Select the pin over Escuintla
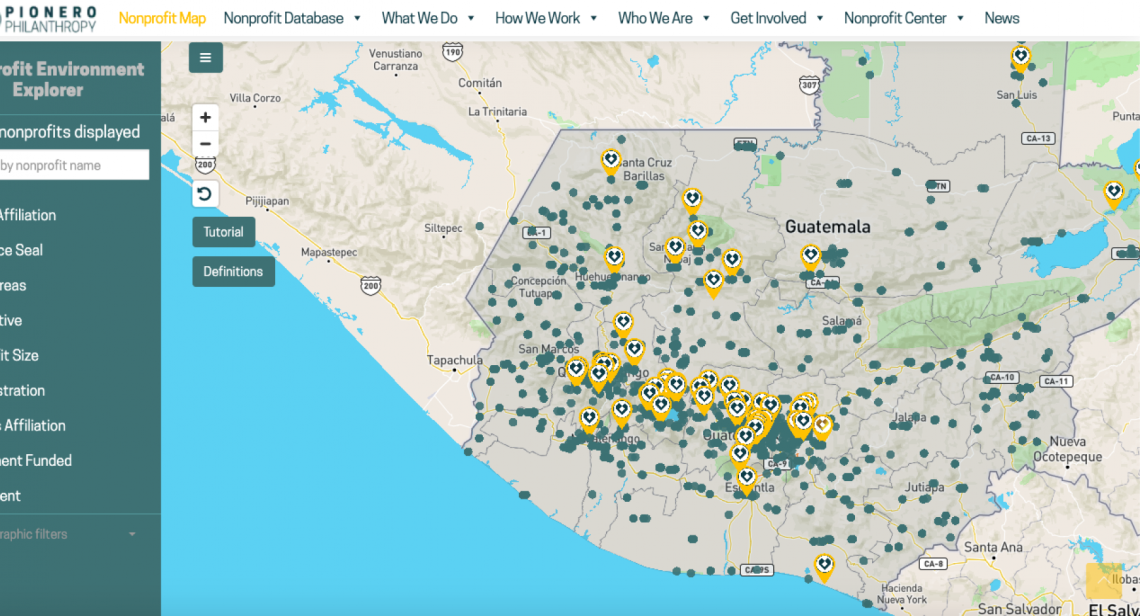 point(747,480)
